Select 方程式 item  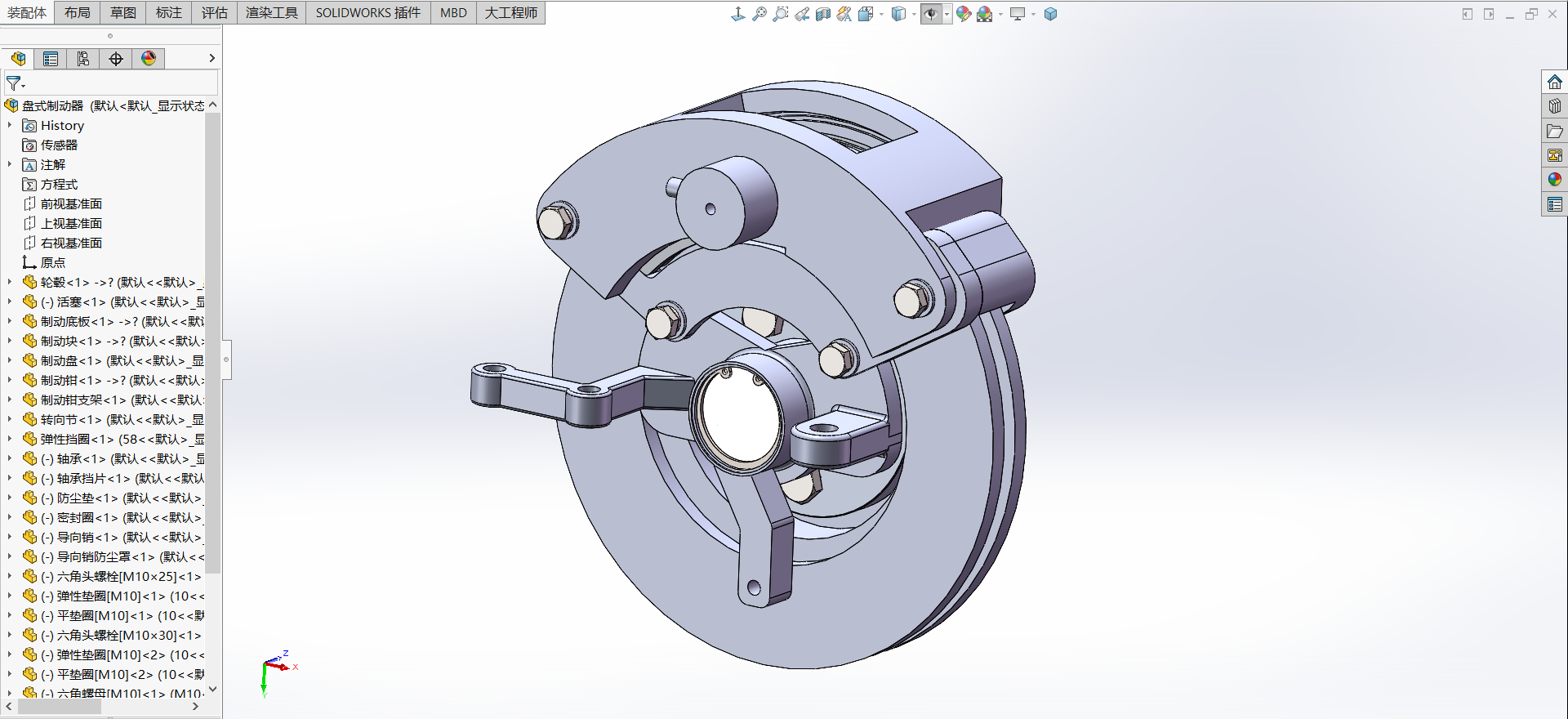pyautogui.click(x=59, y=184)
